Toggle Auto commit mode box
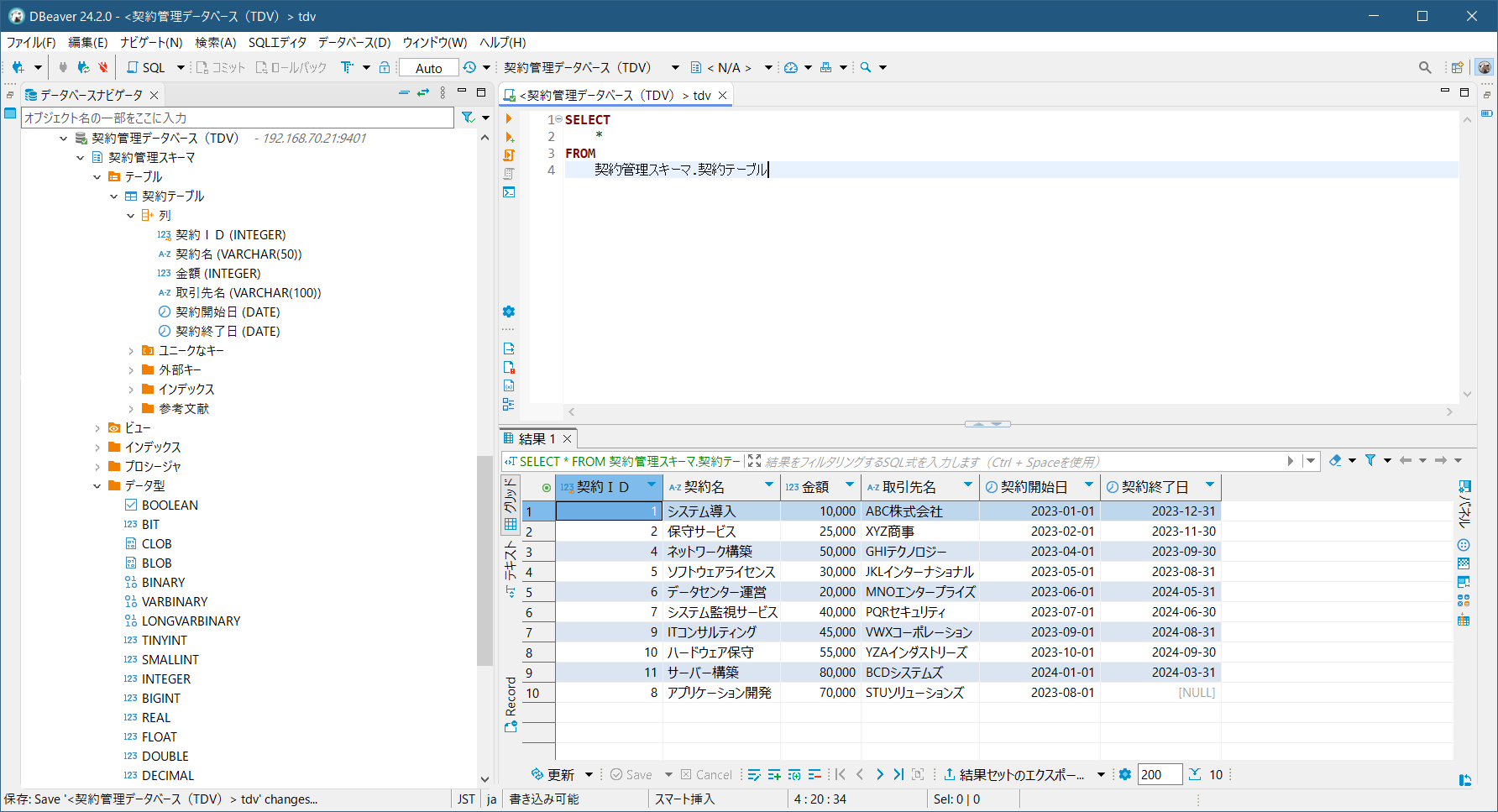This screenshot has width=1498, height=812. [x=429, y=68]
